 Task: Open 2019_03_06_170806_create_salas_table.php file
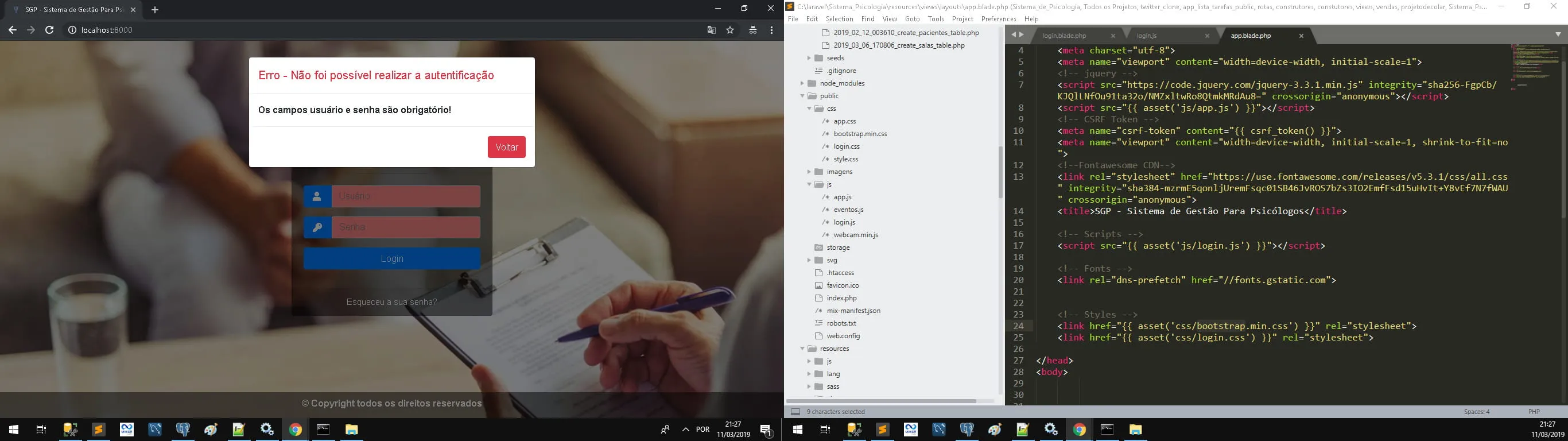click(x=899, y=45)
